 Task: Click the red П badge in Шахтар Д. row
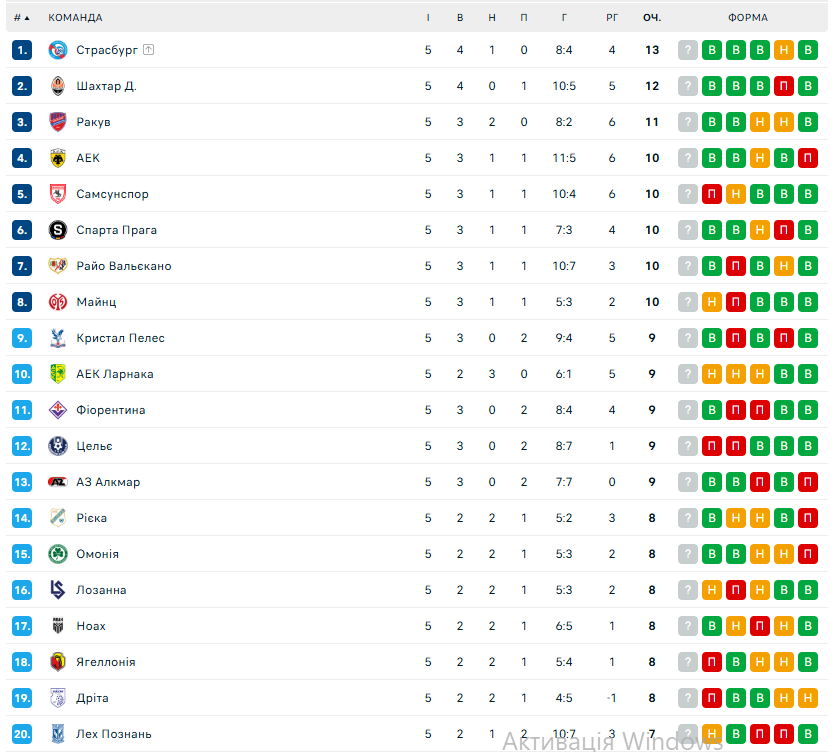[784, 86]
